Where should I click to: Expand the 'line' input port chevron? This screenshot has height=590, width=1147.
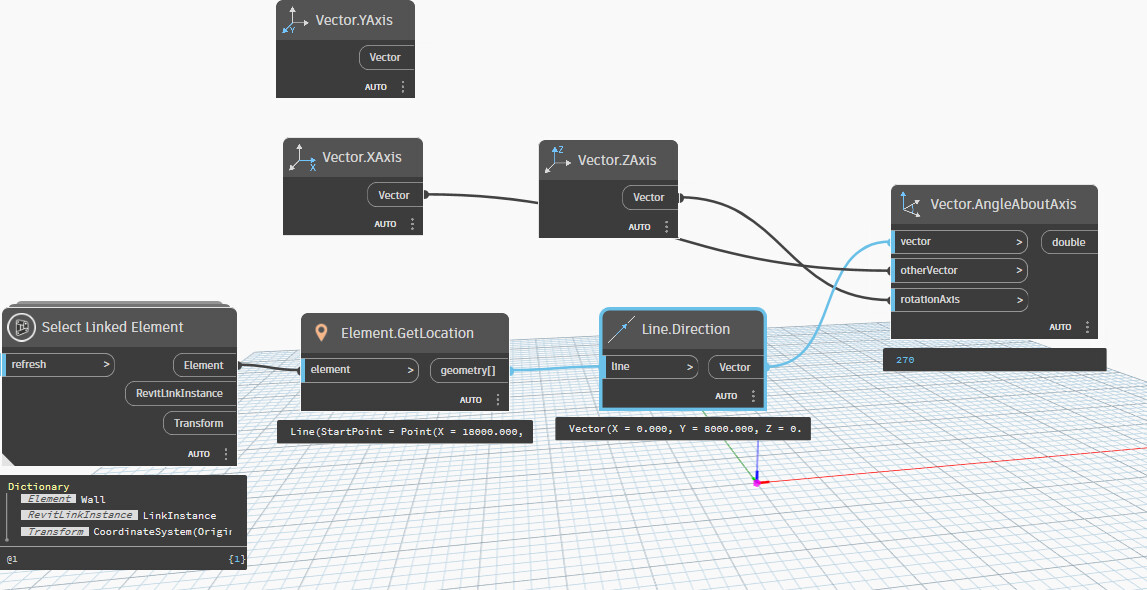[x=690, y=367]
